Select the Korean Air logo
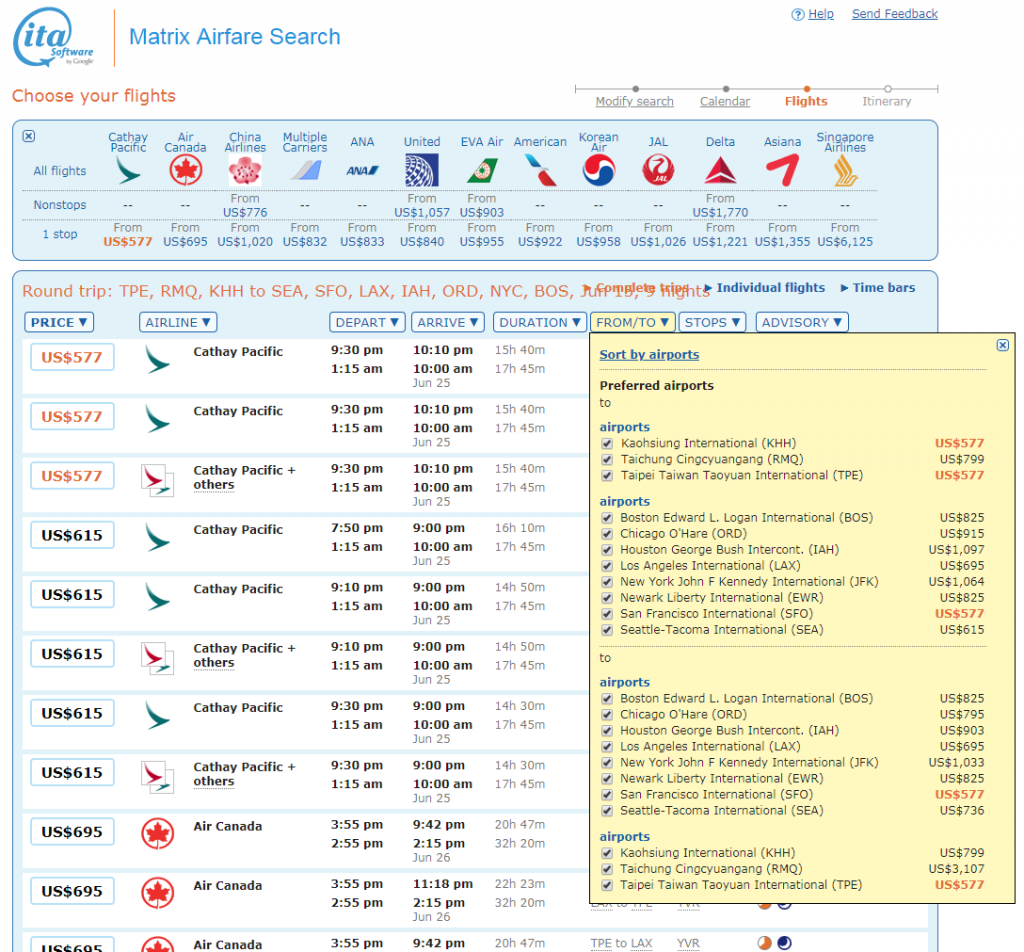This screenshot has height=952, width=1024. coord(599,170)
